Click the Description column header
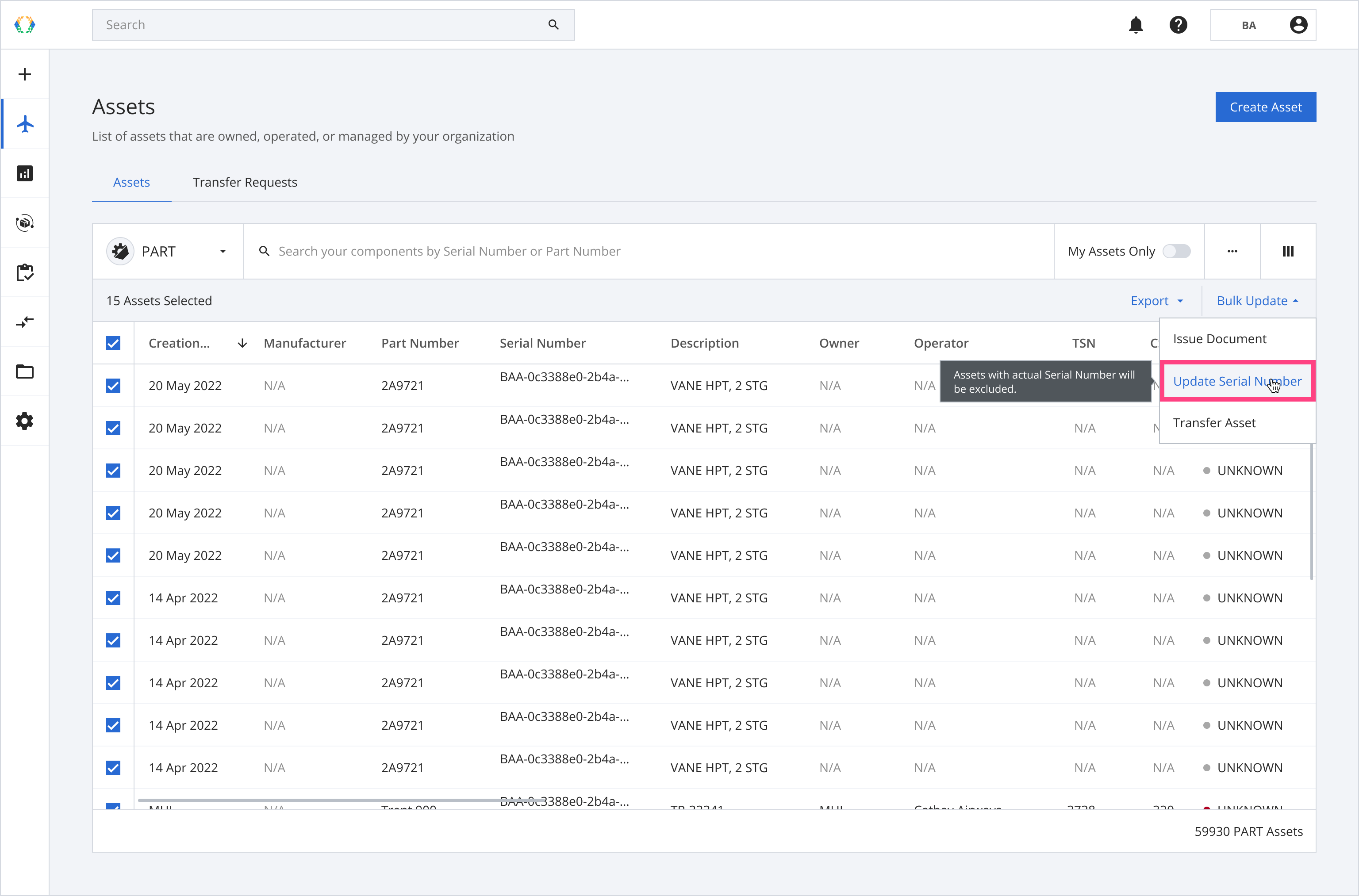This screenshot has height=896, width=1359. point(705,343)
